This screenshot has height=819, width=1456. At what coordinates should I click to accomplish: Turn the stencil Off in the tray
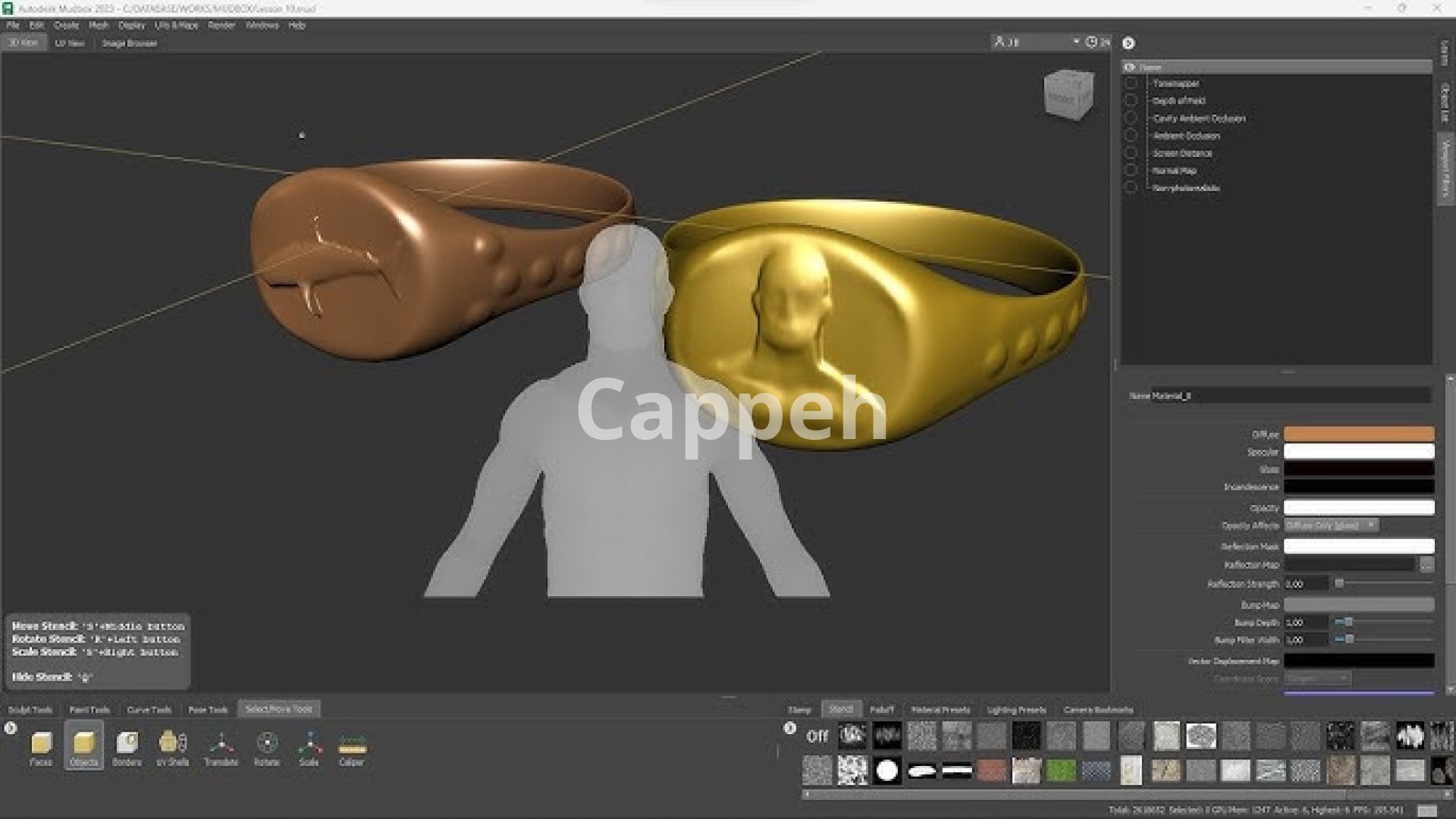point(817,736)
